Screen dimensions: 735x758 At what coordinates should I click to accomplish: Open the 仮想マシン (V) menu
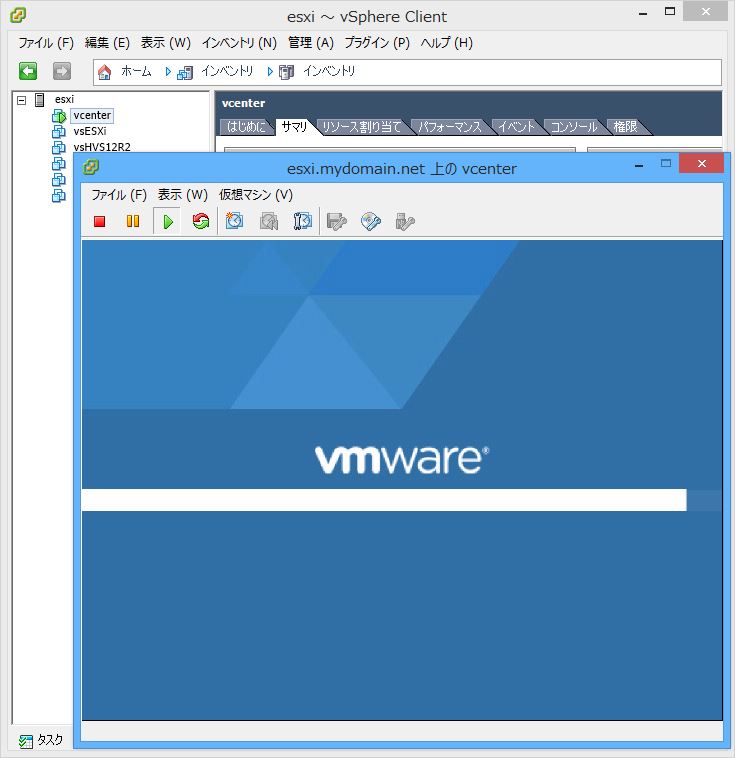click(256, 195)
